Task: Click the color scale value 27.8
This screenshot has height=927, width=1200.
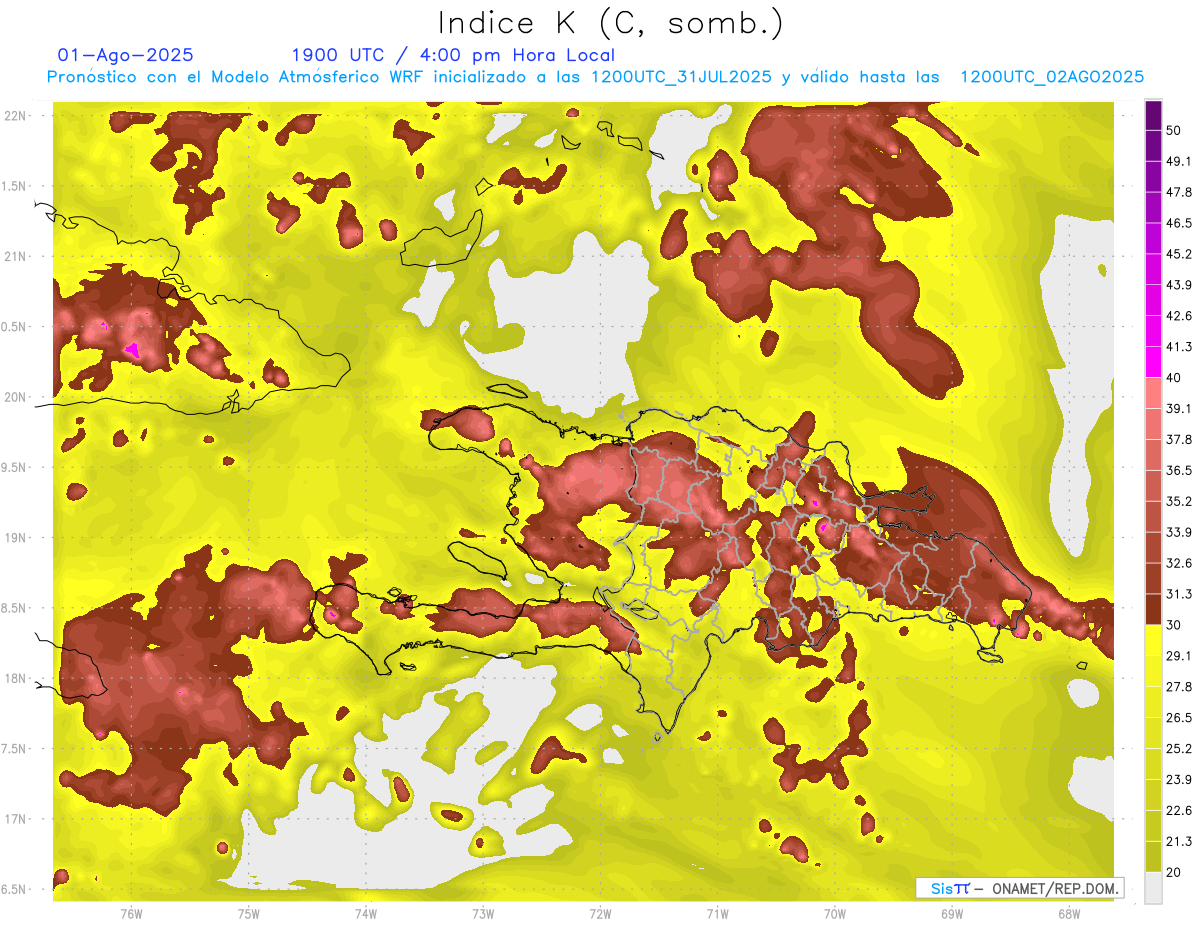Action: (x=1179, y=687)
